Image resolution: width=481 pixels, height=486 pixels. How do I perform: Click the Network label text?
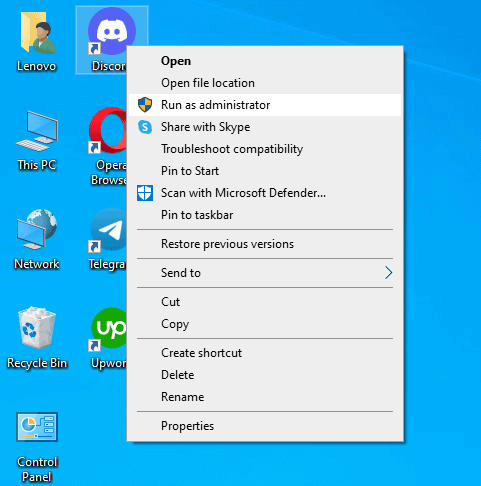click(37, 264)
